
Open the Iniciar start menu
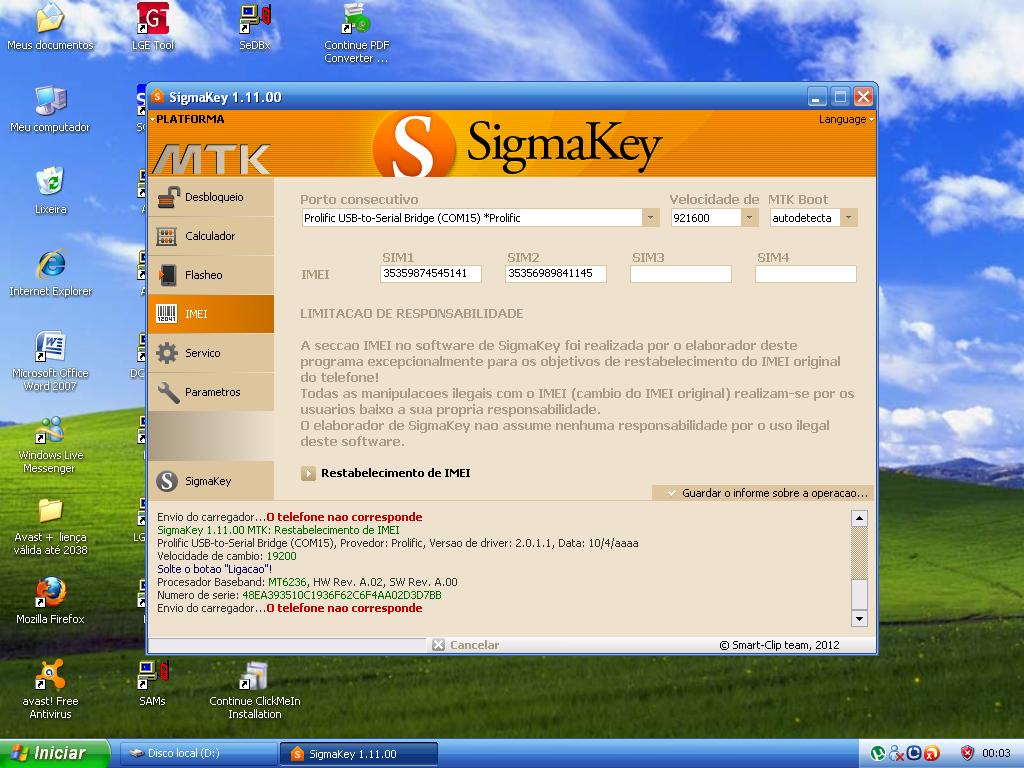pyautogui.click(x=55, y=753)
